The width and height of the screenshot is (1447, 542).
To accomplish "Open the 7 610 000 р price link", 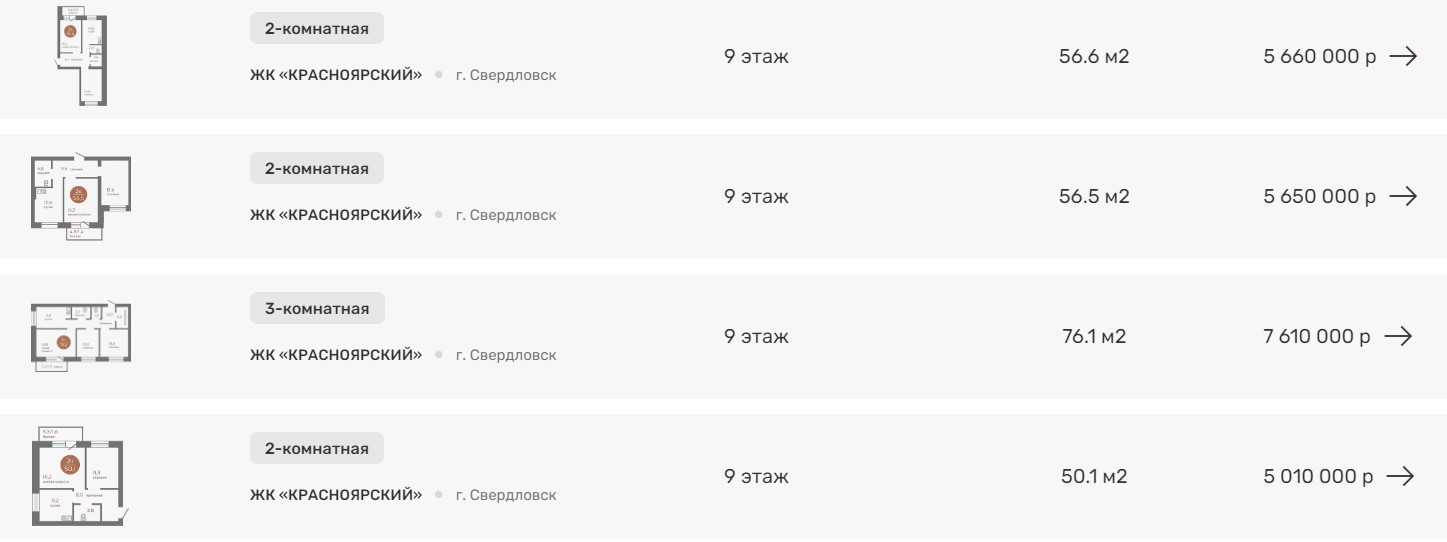I will [x=1316, y=336].
